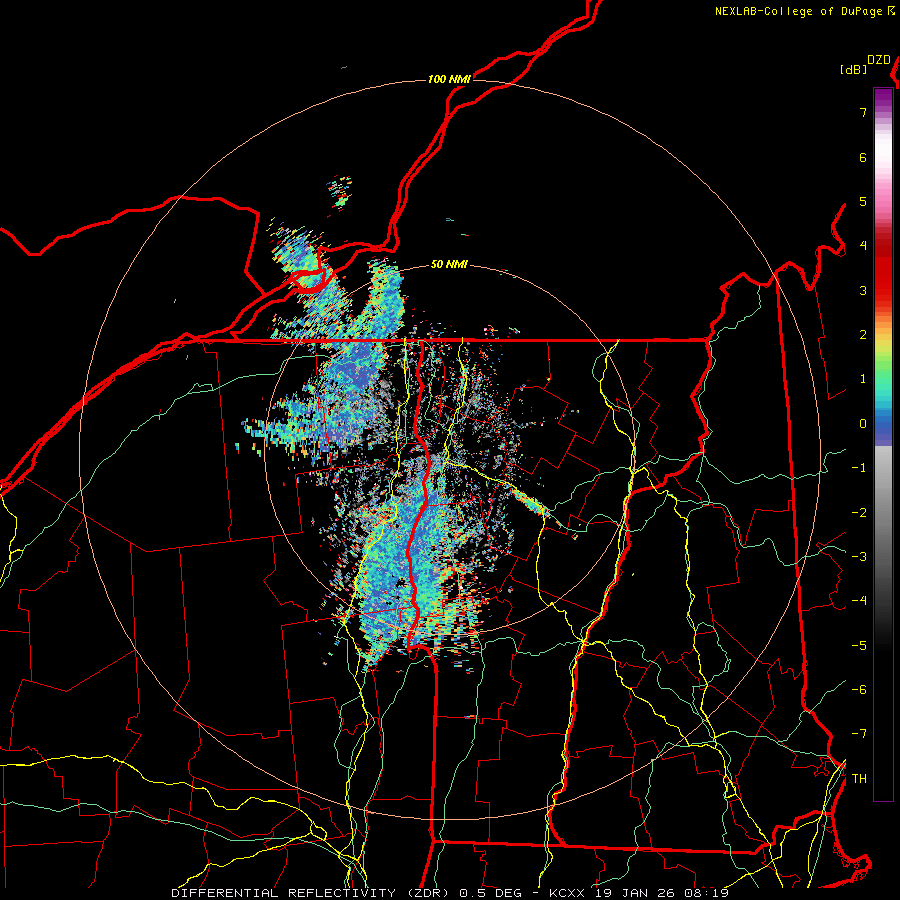This screenshot has height=900, width=900.
Task: Click the 7 dB tick label on scale
Action: point(863,112)
